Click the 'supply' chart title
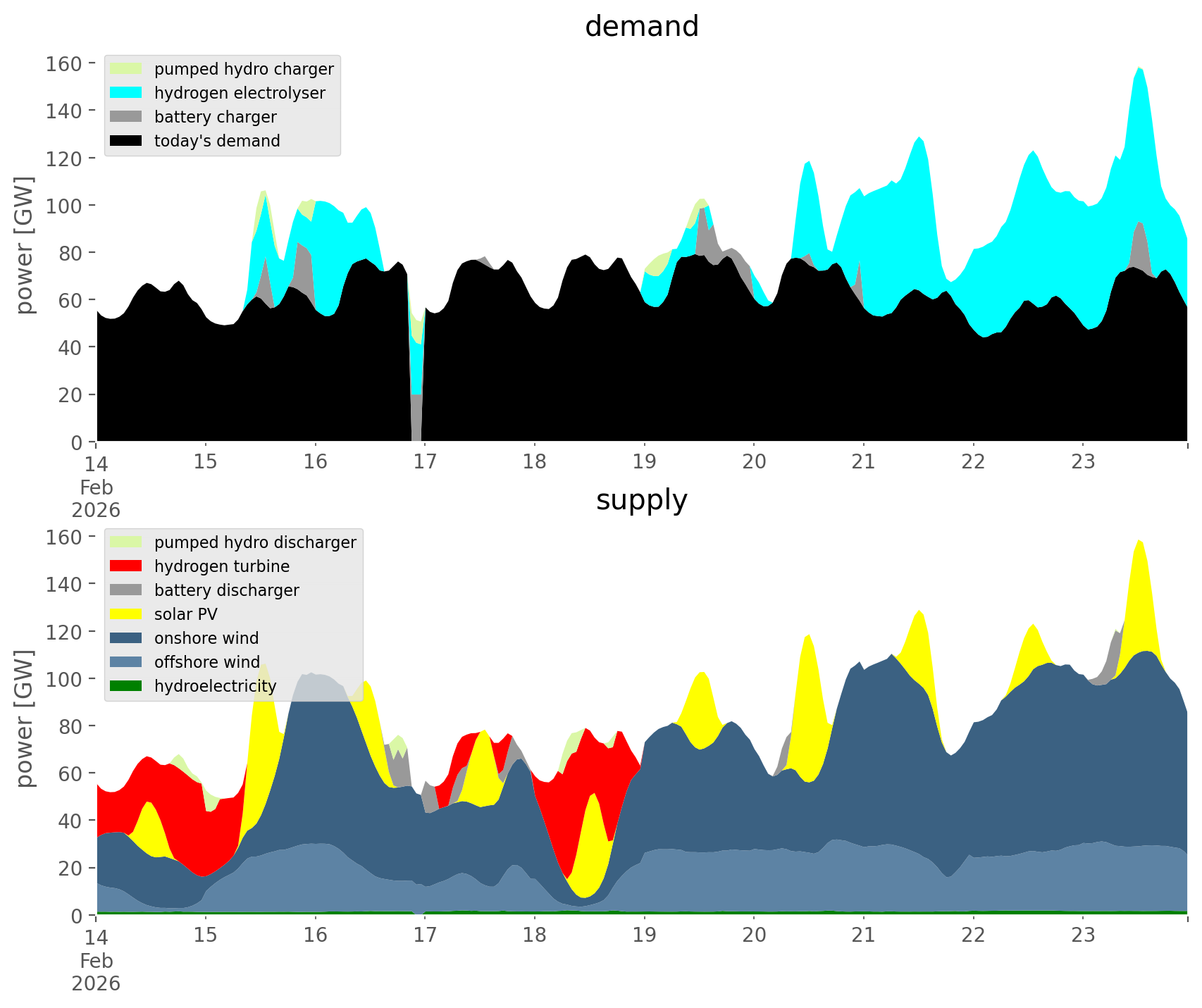1202x1008 pixels. (641, 500)
